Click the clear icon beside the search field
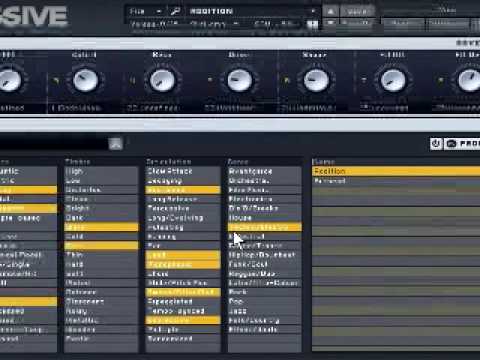Viewport: 480px width, 360px height. pos(115,144)
